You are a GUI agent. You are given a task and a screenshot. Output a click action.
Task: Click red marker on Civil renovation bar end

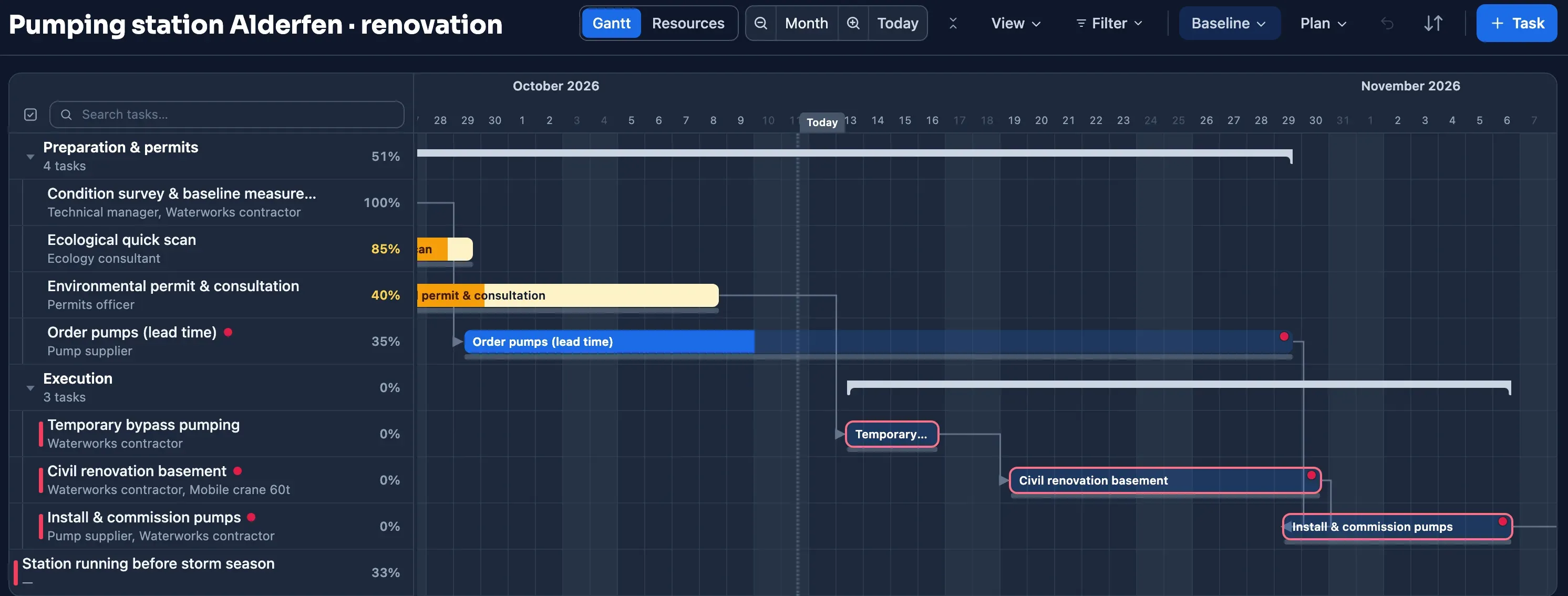(x=1311, y=475)
